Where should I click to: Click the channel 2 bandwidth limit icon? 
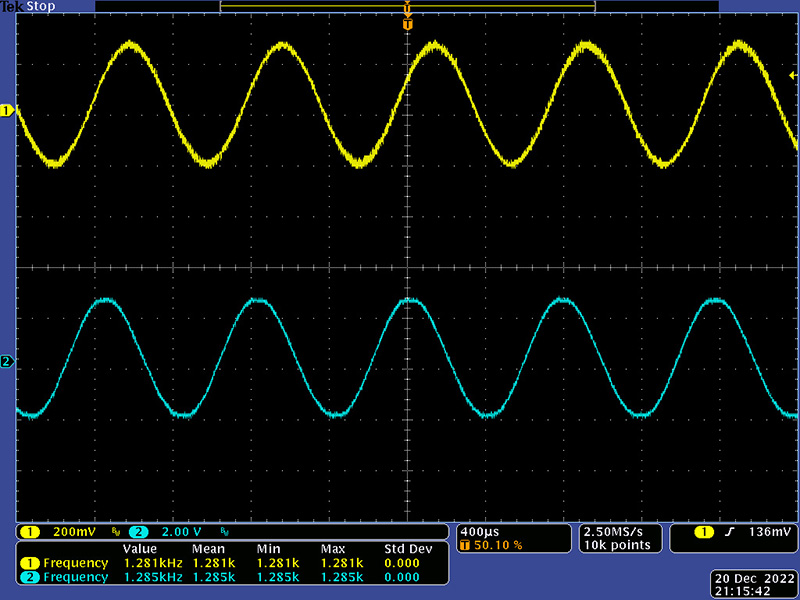click(x=224, y=532)
